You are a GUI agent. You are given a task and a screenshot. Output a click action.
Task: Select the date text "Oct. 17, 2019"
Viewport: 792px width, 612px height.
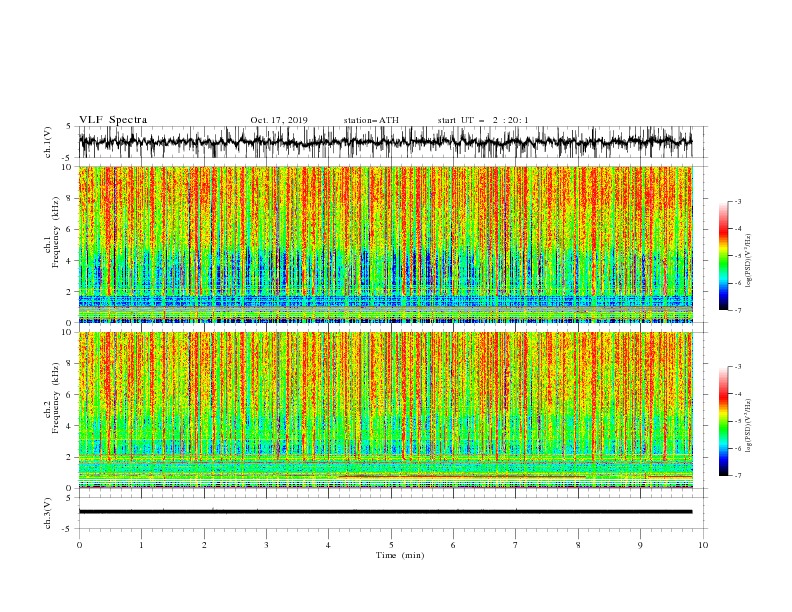pyautogui.click(x=279, y=120)
